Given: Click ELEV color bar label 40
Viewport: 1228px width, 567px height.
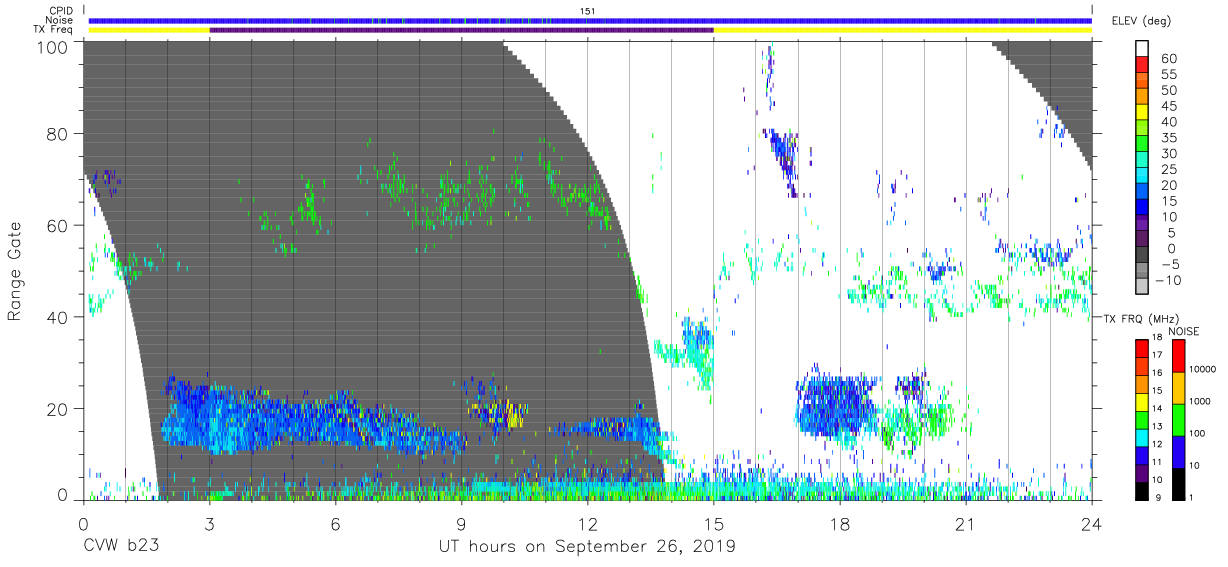Looking at the screenshot, I should (x=1168, y=122).
